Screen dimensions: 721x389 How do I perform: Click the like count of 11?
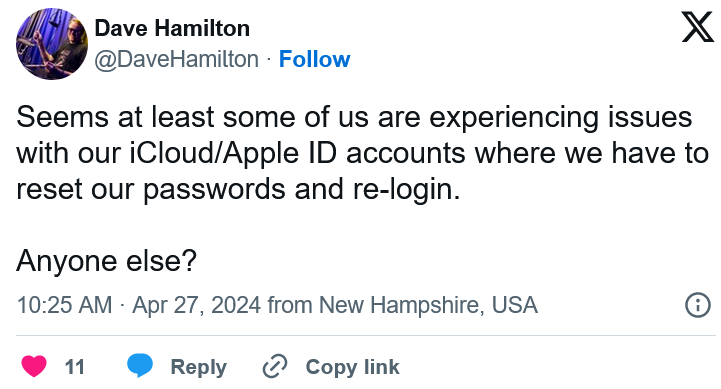(74, 367)
